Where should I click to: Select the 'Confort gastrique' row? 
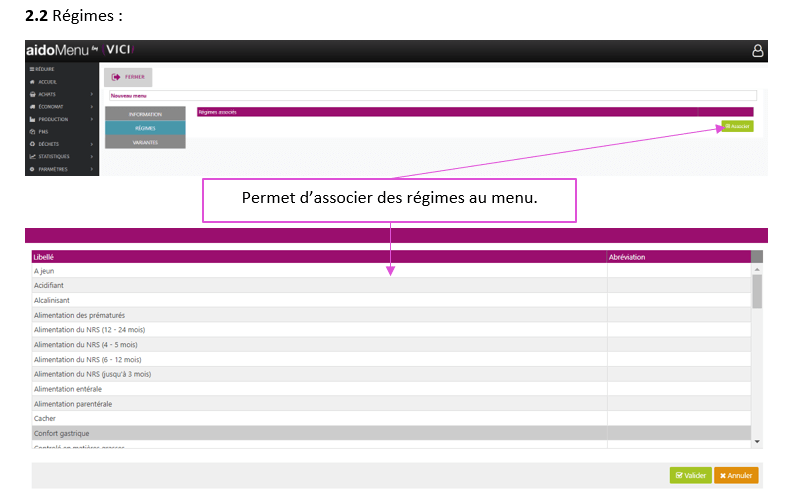coord(391,433)
